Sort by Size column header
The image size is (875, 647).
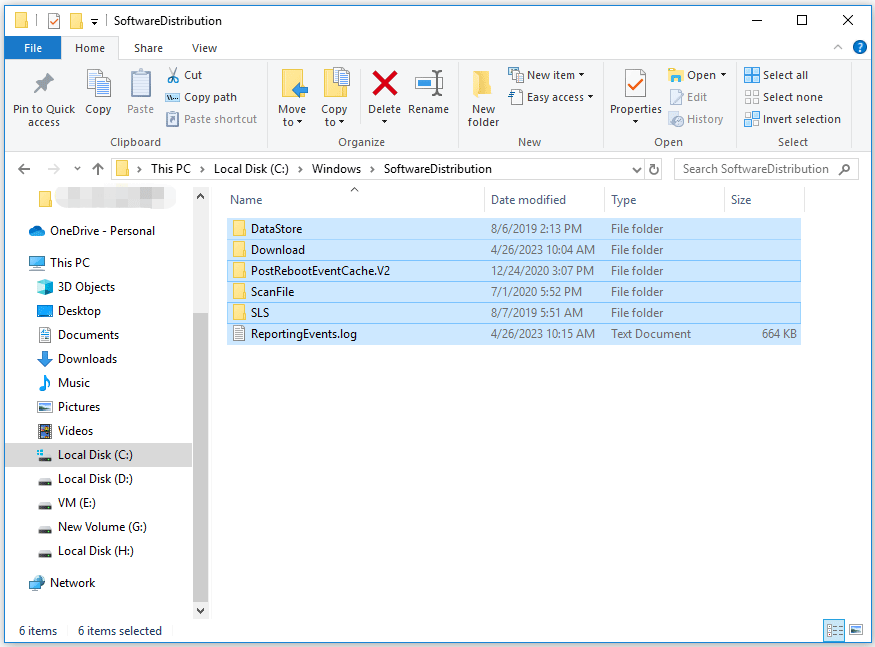pos(741,200)
